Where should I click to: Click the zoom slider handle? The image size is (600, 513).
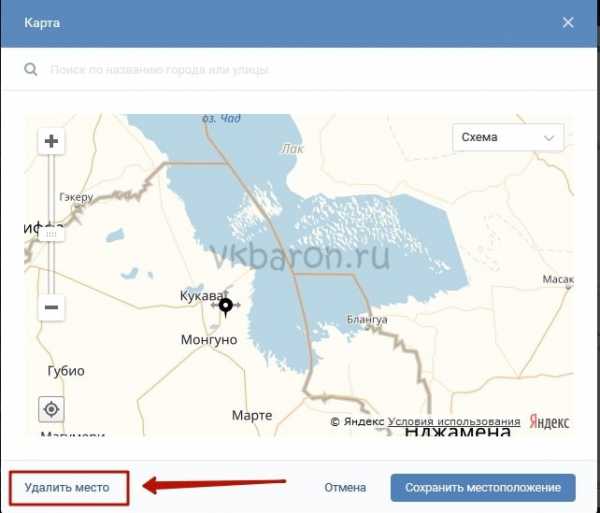coord(51,234)
